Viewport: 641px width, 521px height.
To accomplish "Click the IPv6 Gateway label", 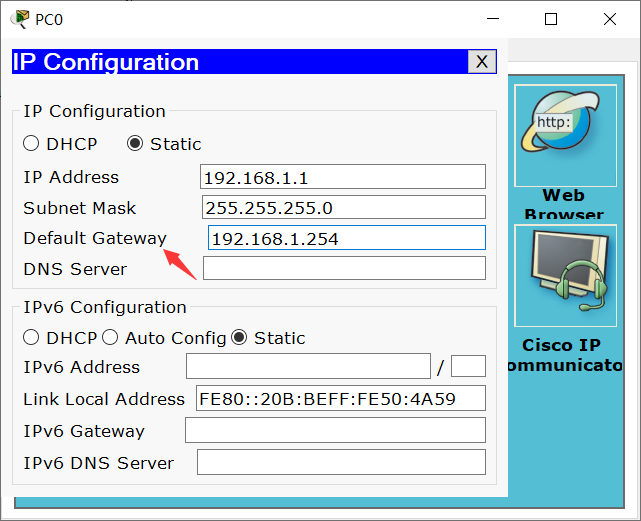I will click(84, 431).
